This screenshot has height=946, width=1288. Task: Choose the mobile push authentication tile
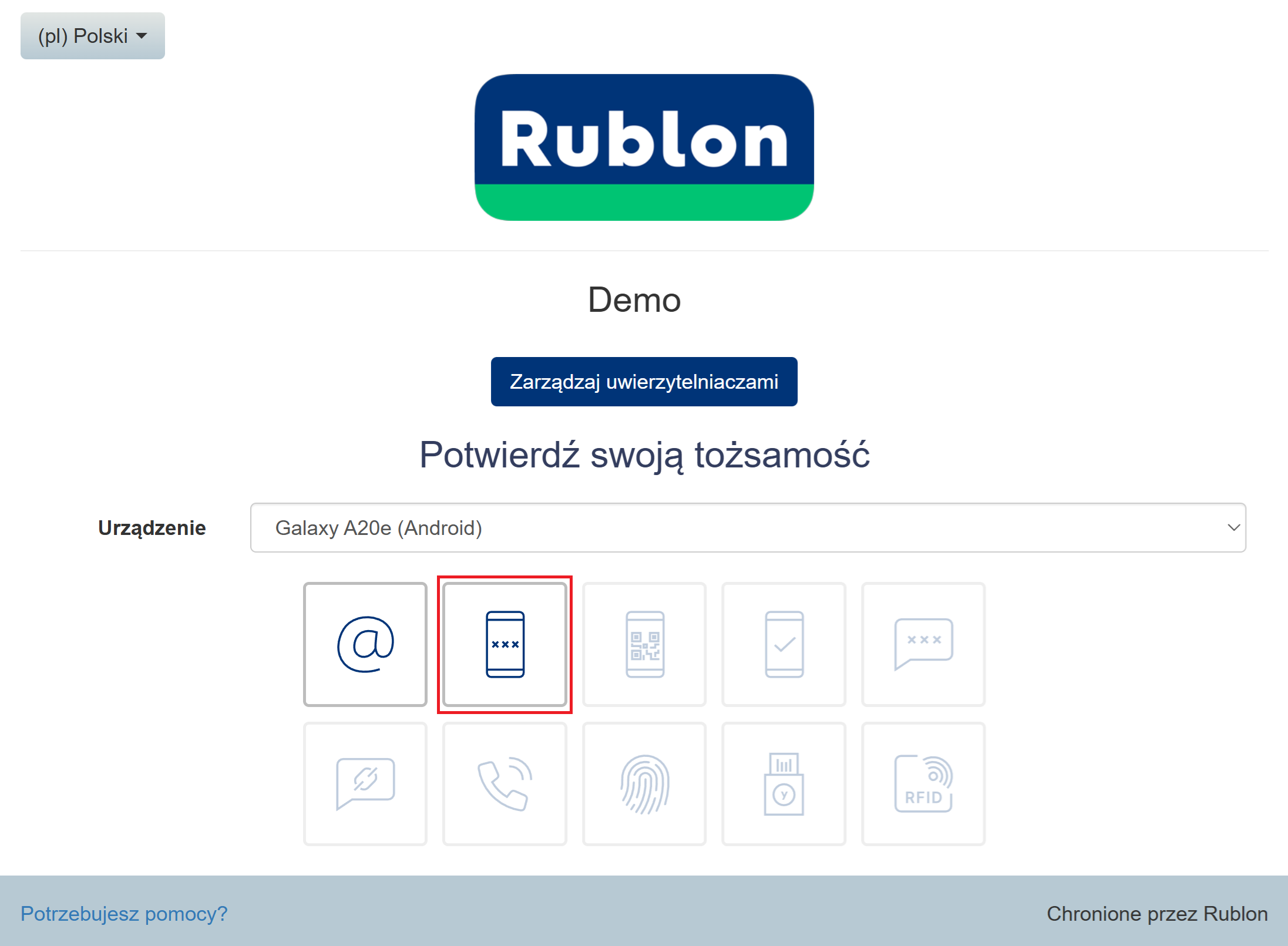[x=783, y=644]
